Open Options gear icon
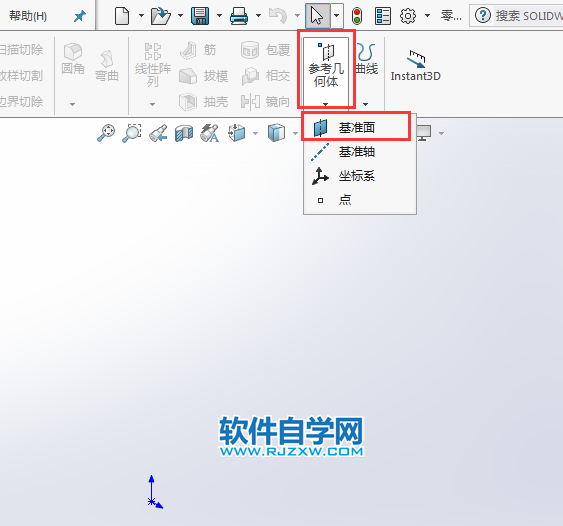Viewport: 563px width, 526px height. tap(408, 16)
